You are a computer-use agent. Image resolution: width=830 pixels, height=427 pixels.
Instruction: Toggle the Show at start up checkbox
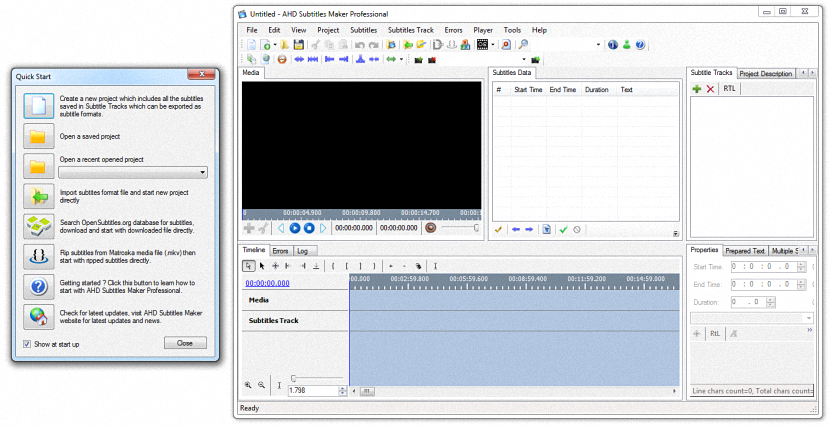coord(27,344)
